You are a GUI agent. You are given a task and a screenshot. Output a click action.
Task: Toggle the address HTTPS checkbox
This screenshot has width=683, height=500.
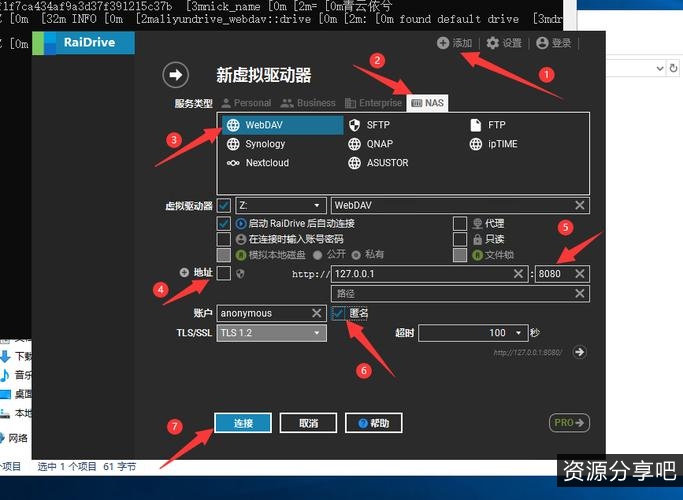(224, 274)
